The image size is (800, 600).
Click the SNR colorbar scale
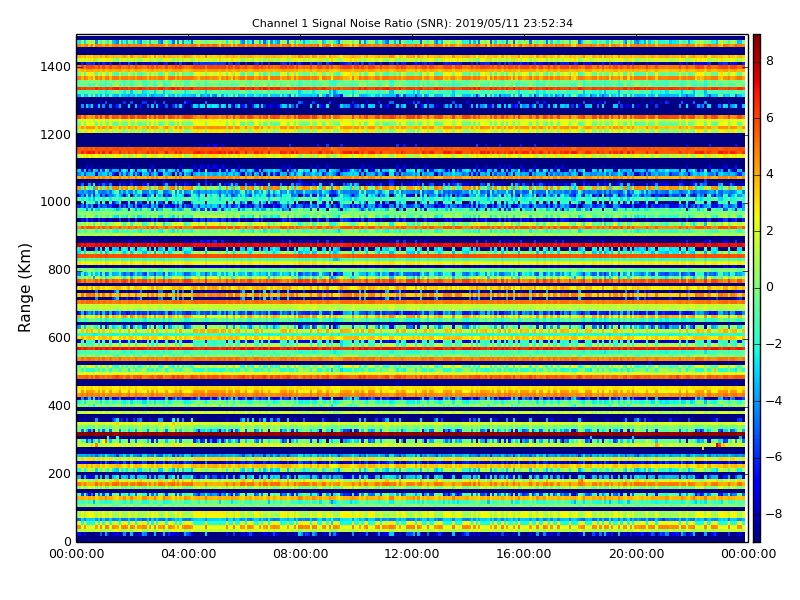coord(757,288)
